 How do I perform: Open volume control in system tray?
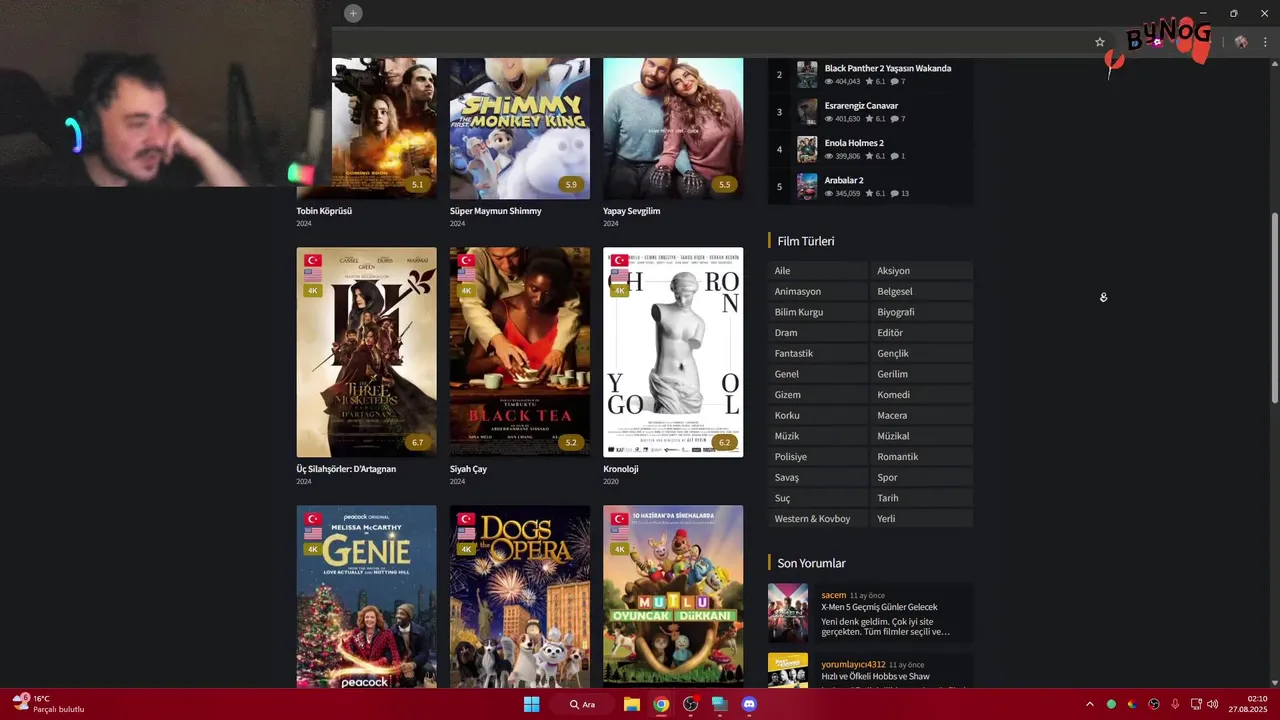(1213, 704)
